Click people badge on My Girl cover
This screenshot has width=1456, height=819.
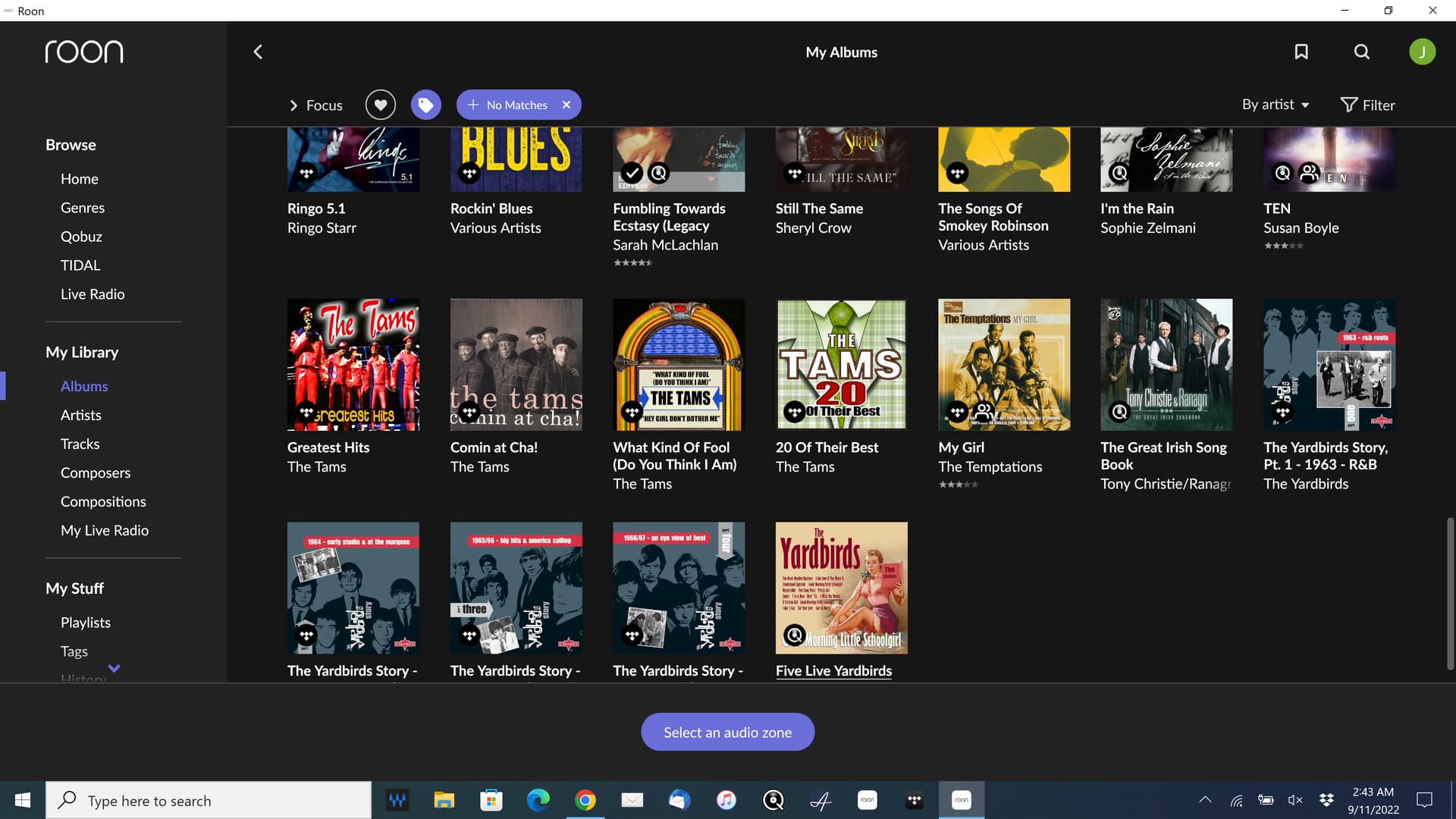(x=984, y=412)
